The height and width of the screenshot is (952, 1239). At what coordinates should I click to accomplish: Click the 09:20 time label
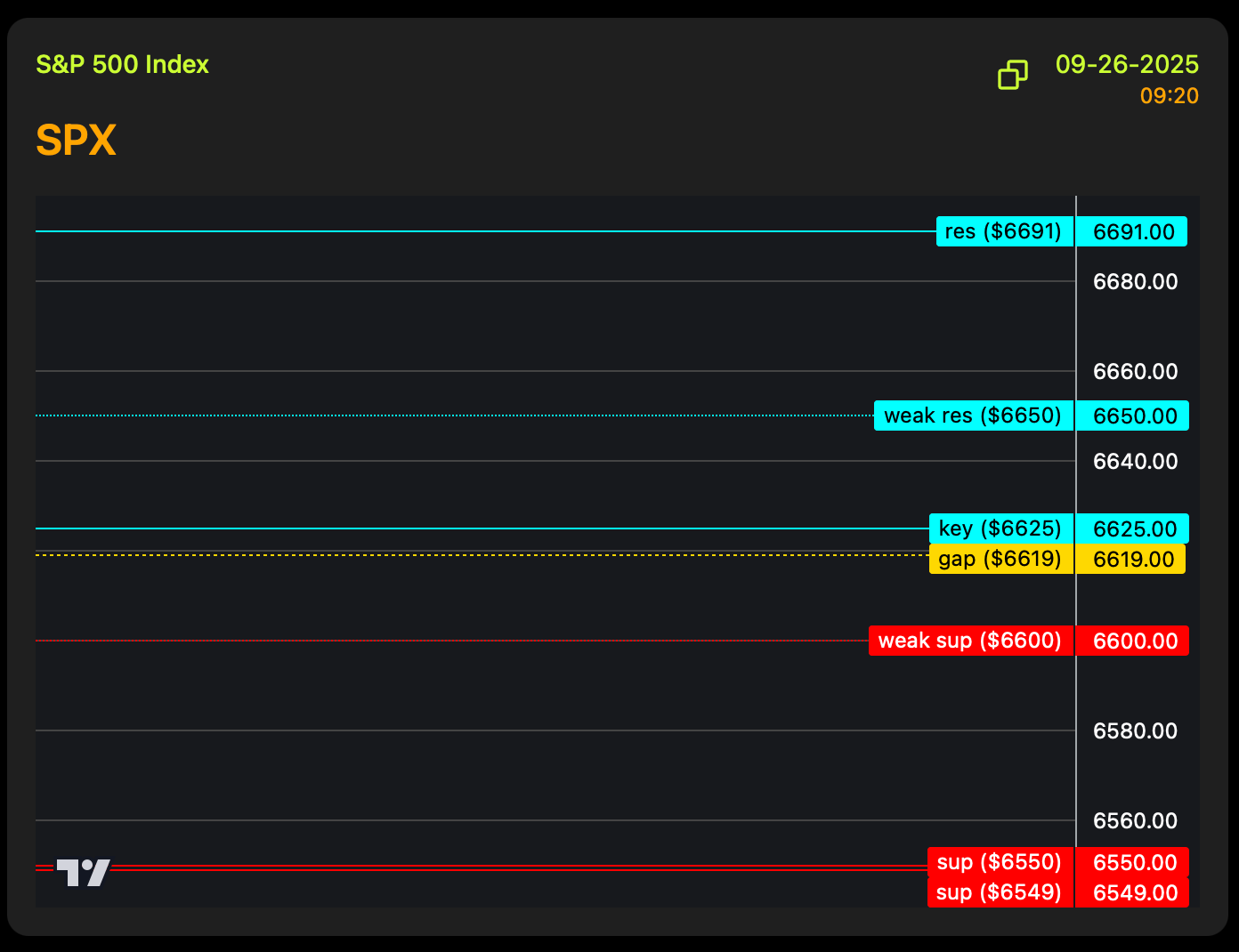coord(1169,96)
